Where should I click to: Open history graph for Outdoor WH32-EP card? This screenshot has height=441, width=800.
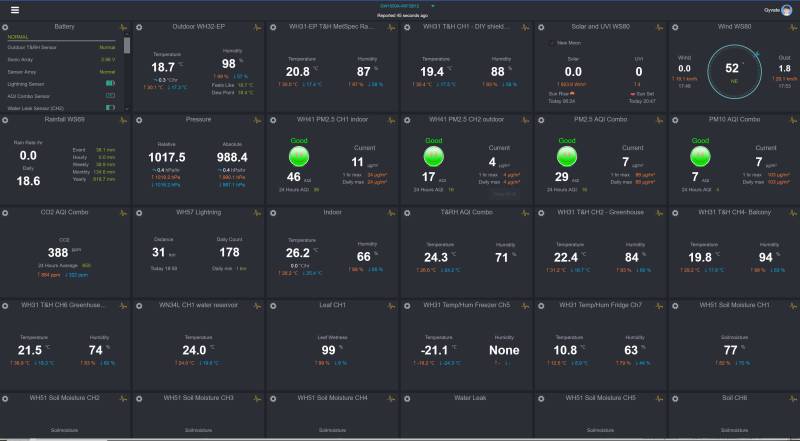257,28
